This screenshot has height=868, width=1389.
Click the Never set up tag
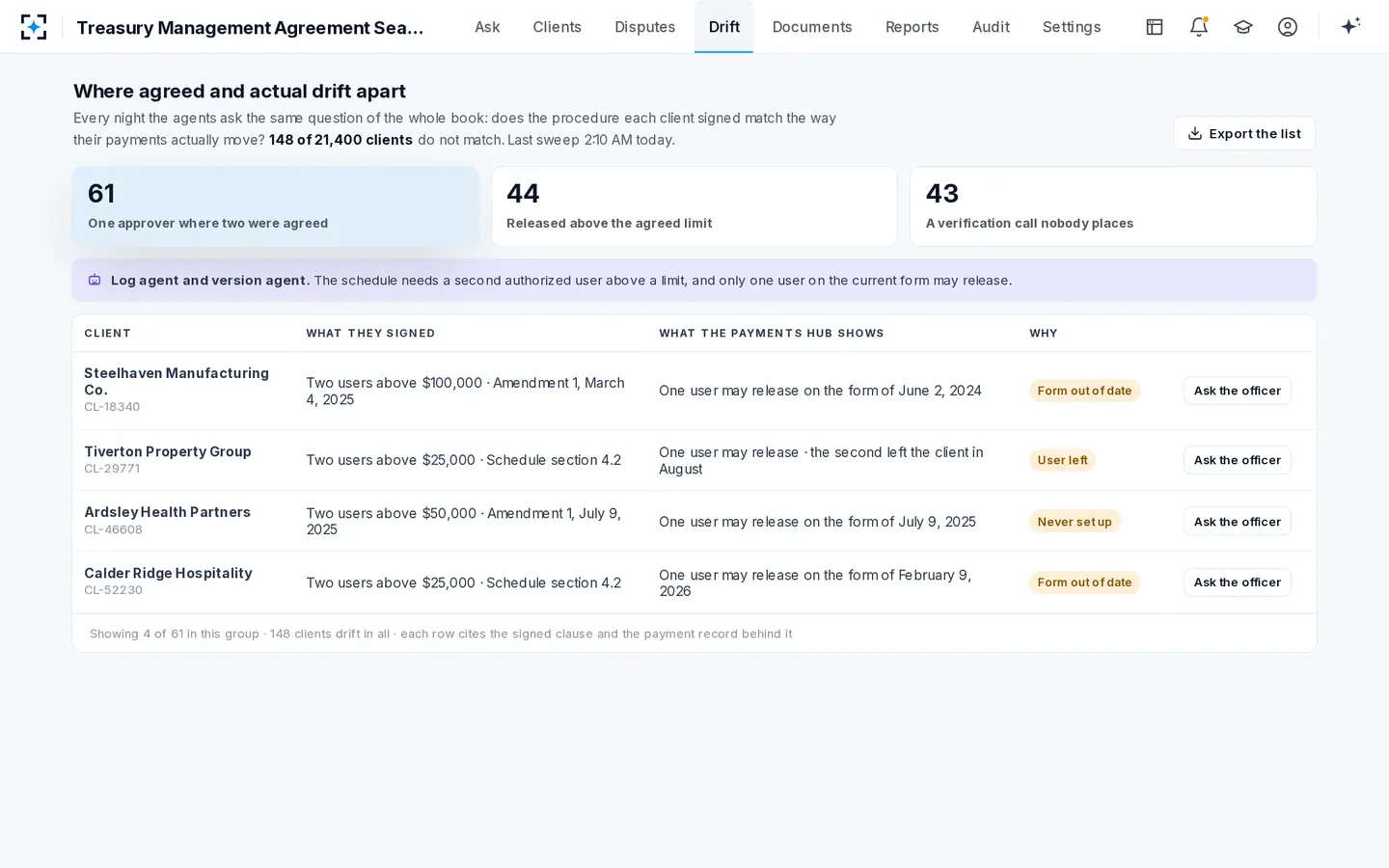pyautogui.click(x=1075, y=522)
